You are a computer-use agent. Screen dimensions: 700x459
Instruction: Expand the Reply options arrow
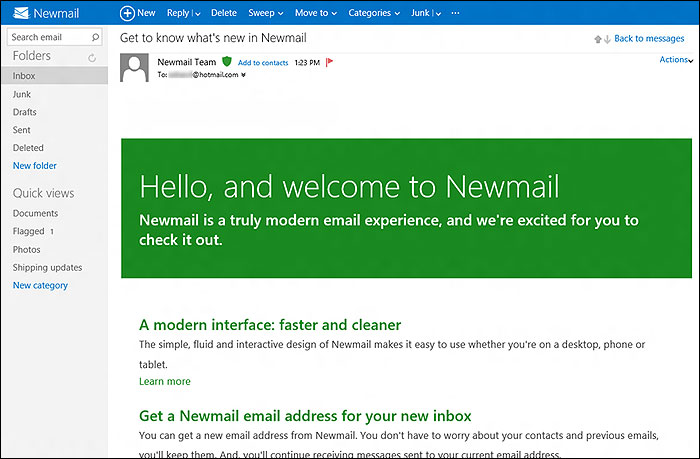(198, 14)
